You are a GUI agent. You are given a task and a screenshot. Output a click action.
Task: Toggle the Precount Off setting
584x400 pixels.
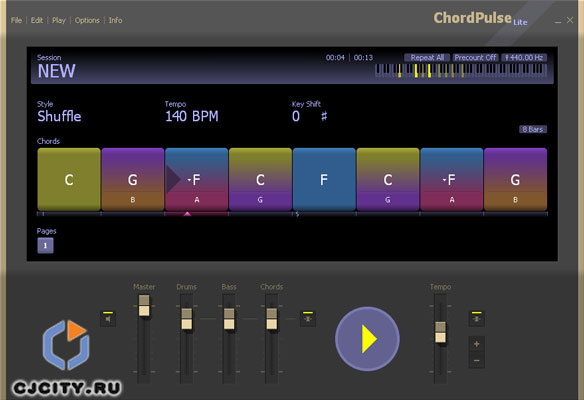click(475, 57)
